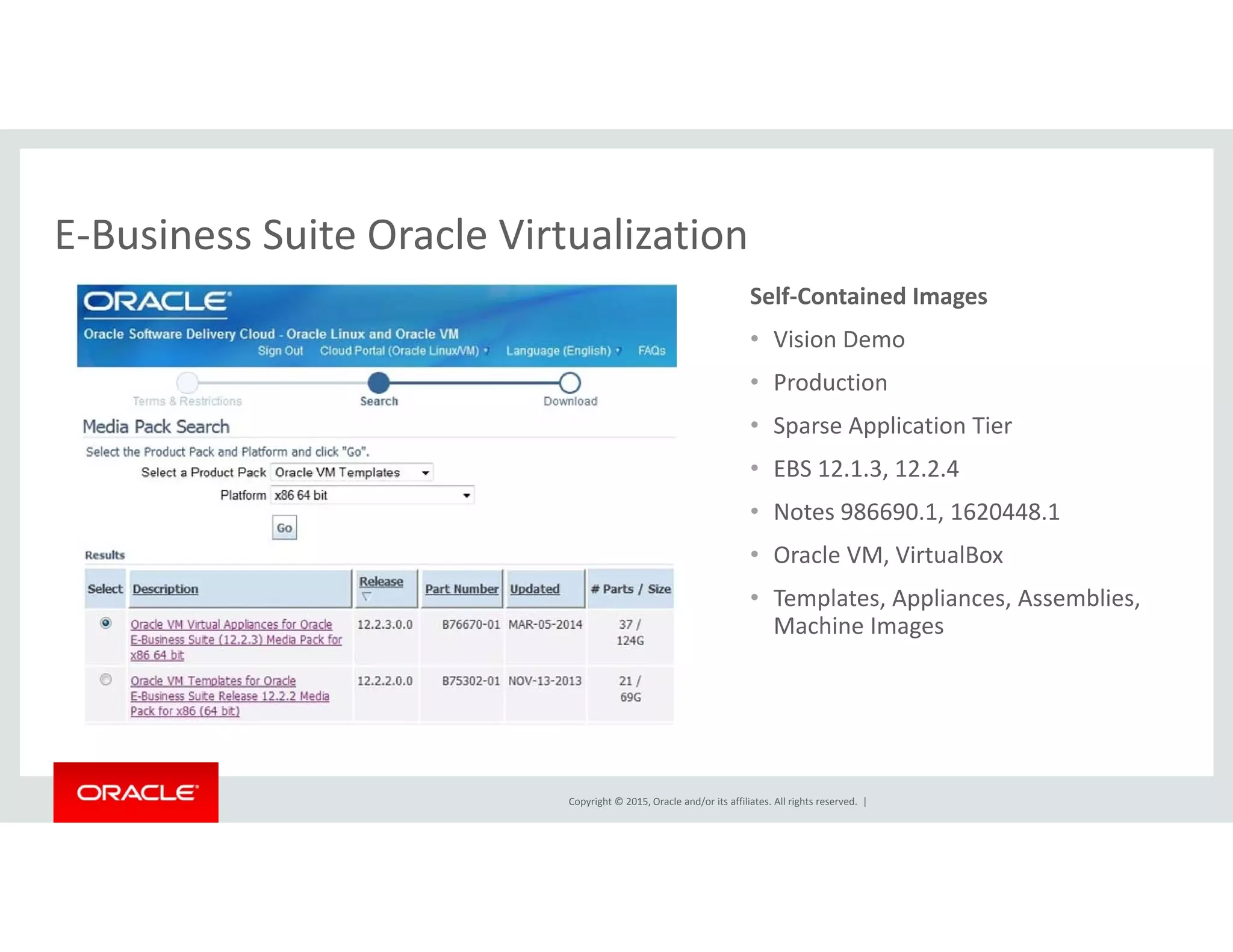The image size is (1233, 952).
Task: Click the Sparse Application Tier bullet
Action: (x=893, y=426)
